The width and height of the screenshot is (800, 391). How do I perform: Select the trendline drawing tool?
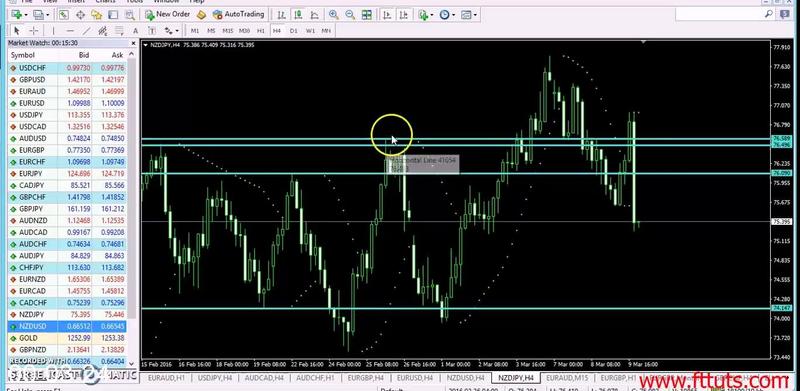[86, 31]
